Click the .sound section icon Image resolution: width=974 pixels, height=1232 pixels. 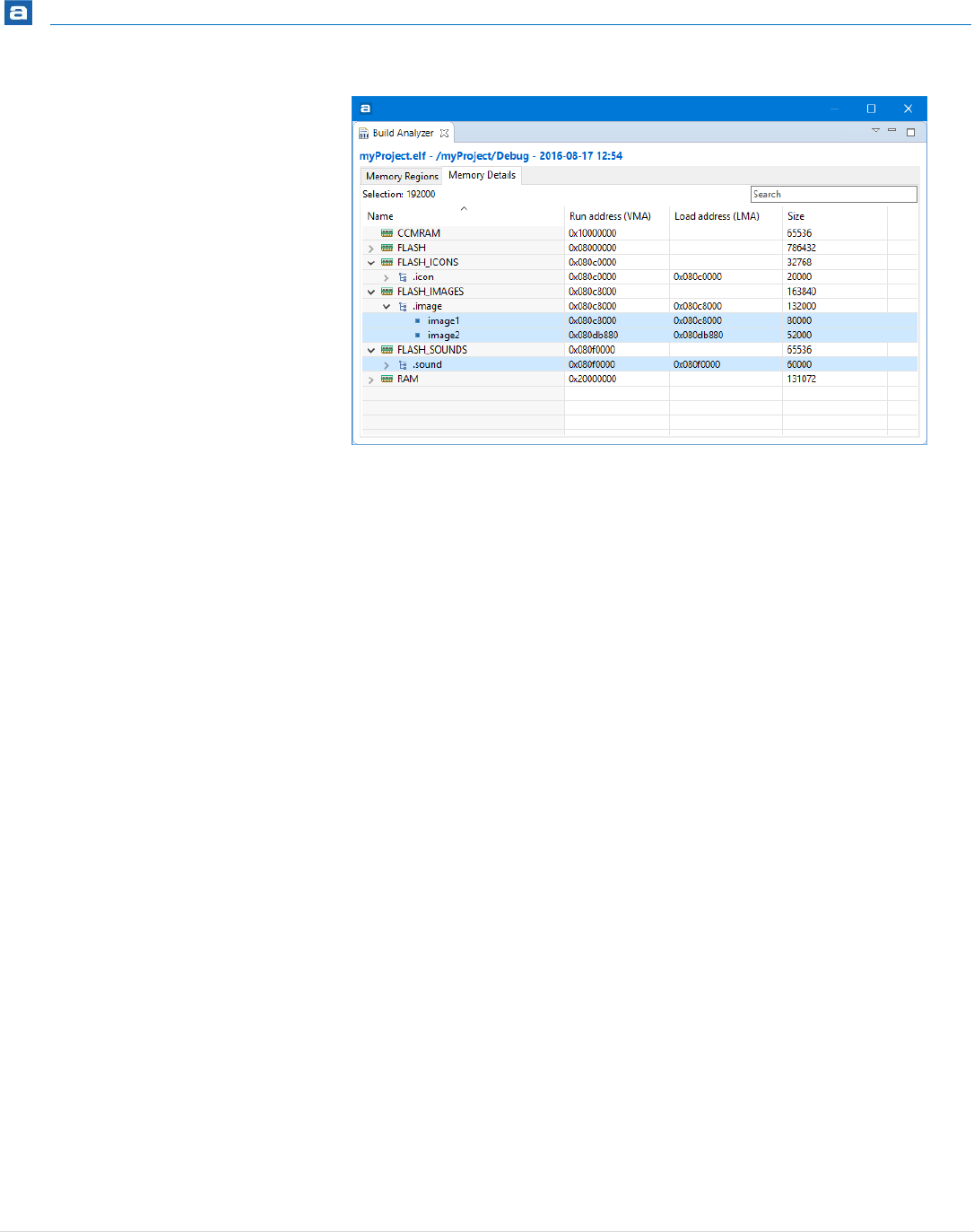click(x=403, y=364)
